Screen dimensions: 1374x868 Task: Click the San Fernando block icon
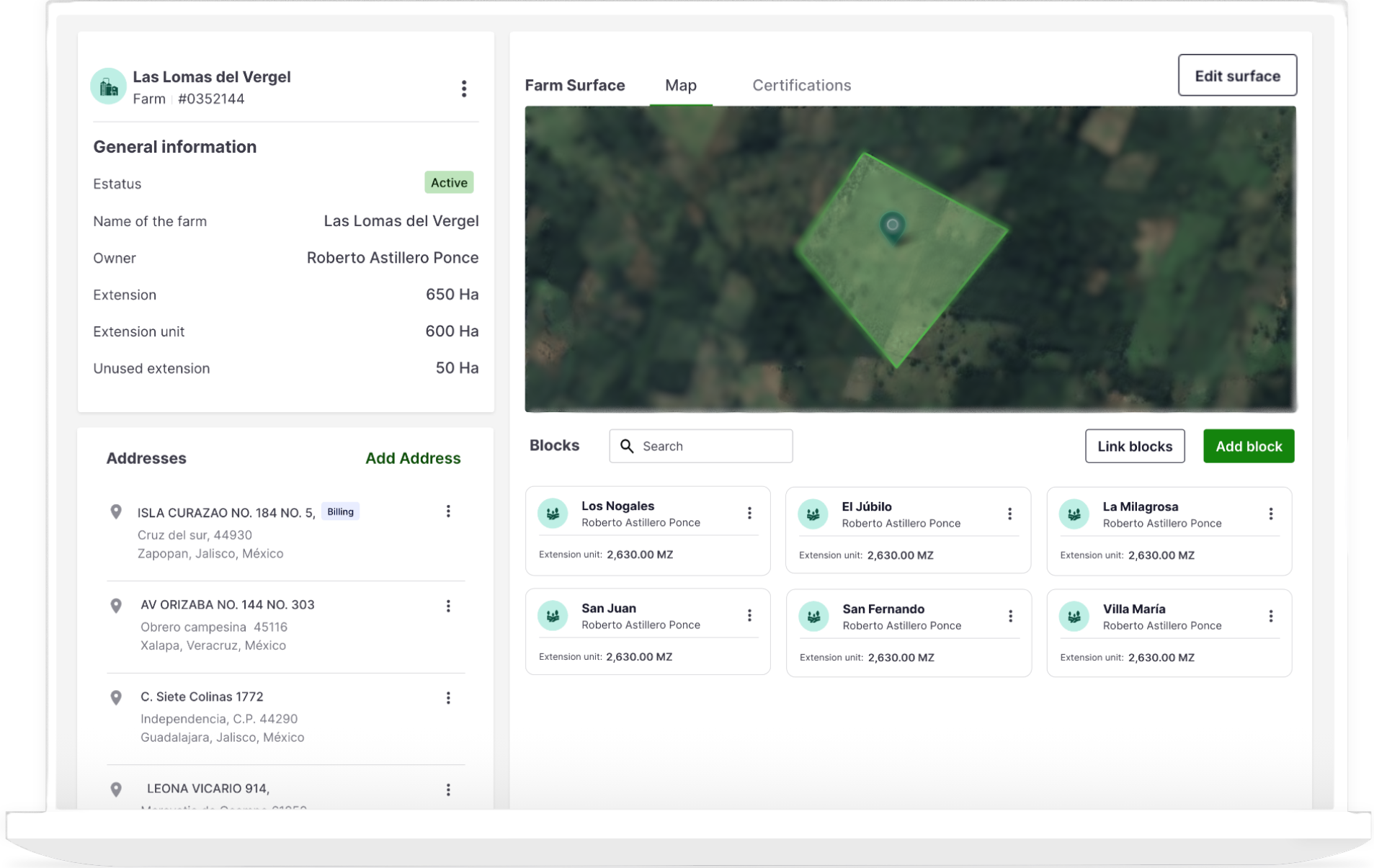(813, 617)
